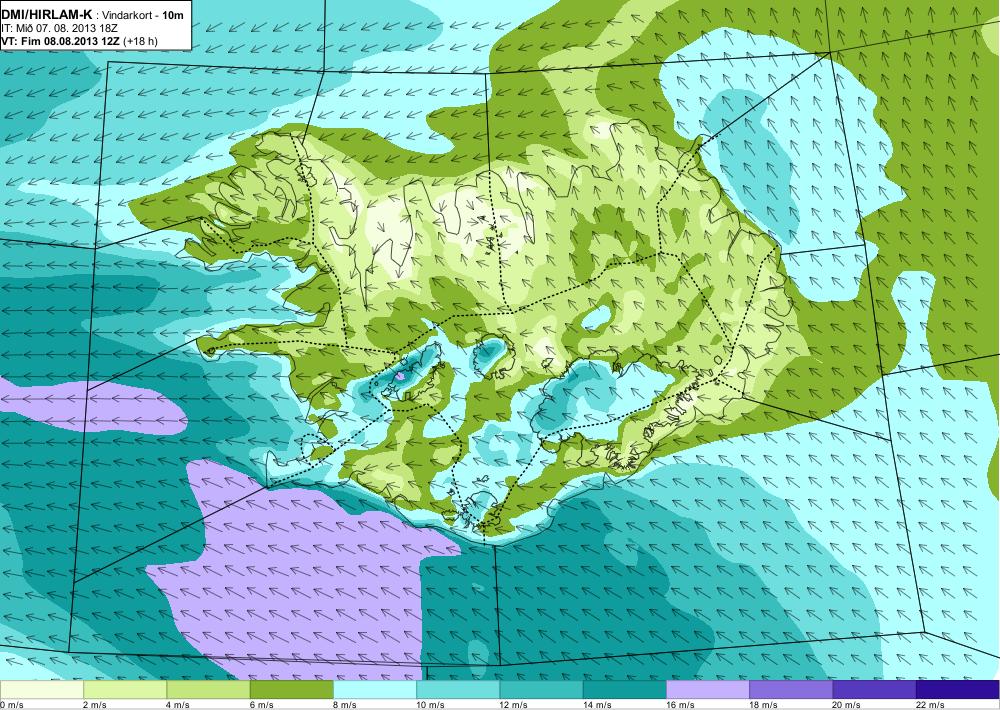
Task: Click the '12 m/s' legend label
Action: (514, 705)
